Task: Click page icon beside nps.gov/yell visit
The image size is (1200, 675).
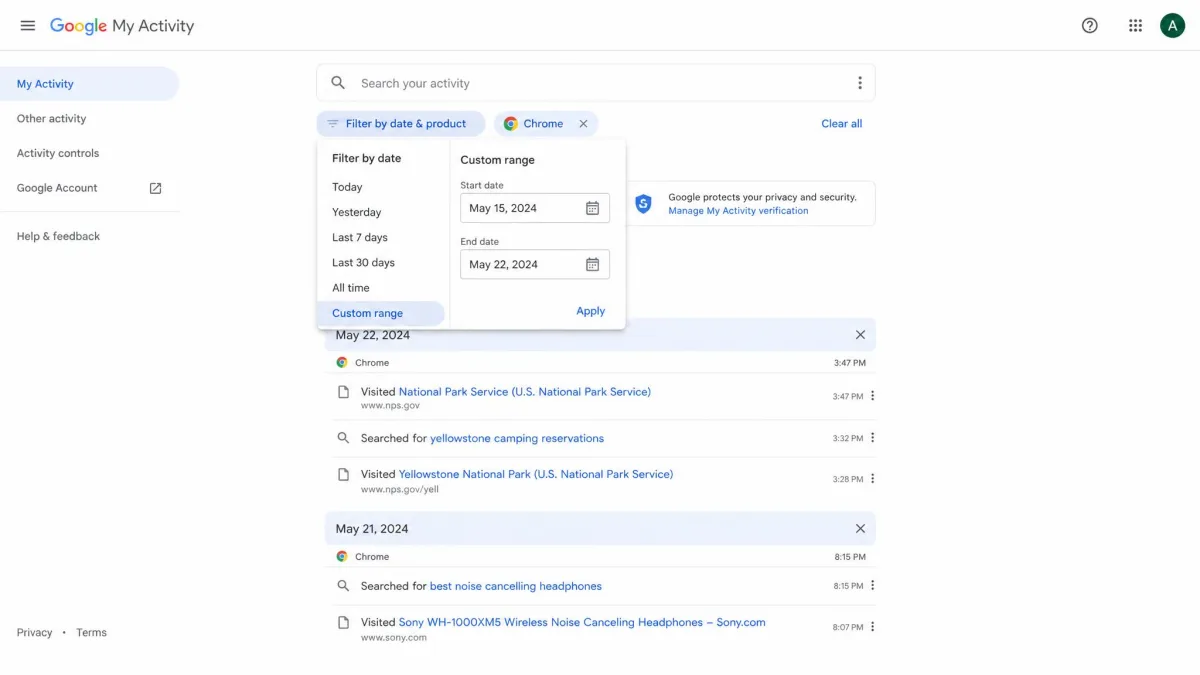Action: [343, 475]
